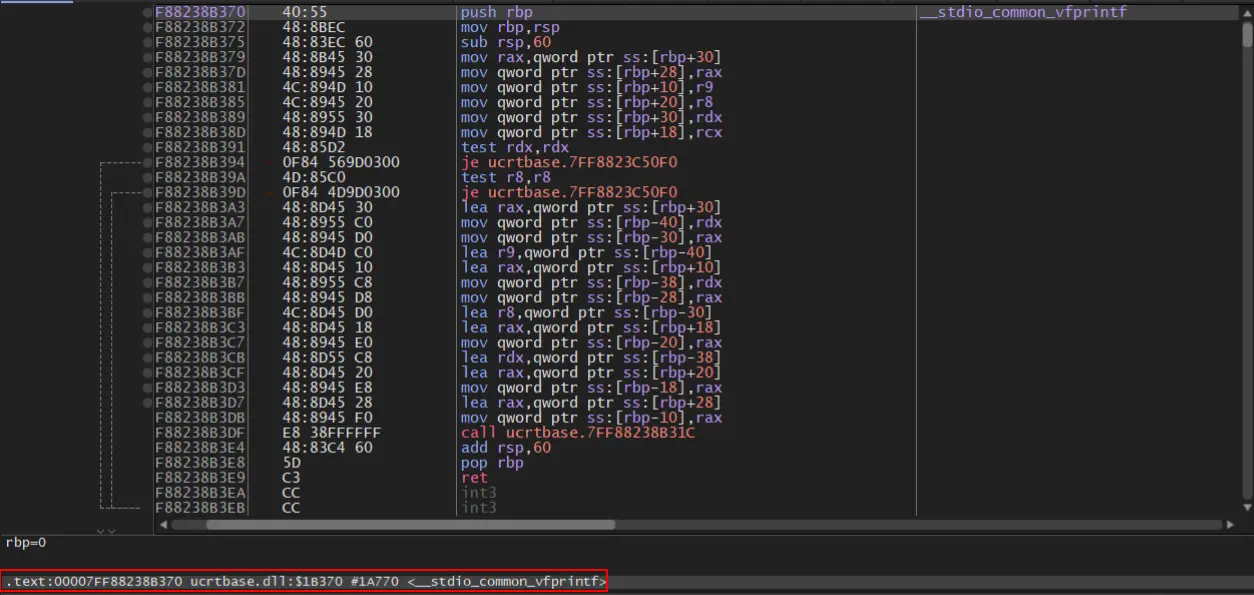The height and width of the screenshot is (595, 1254).
Task: Toggle breakpoint dot on row F88238B3D3
Action: [148, 387]
